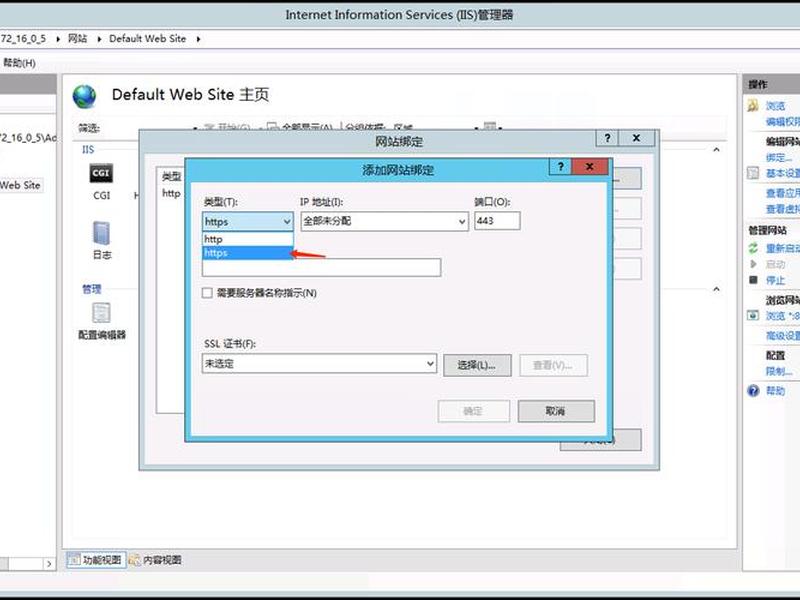The height and width of the screenshot is (600, 800).
Task: Click Default Web Site in the breadcrumb
Action: pyautogui.click(x=147, y=39)
